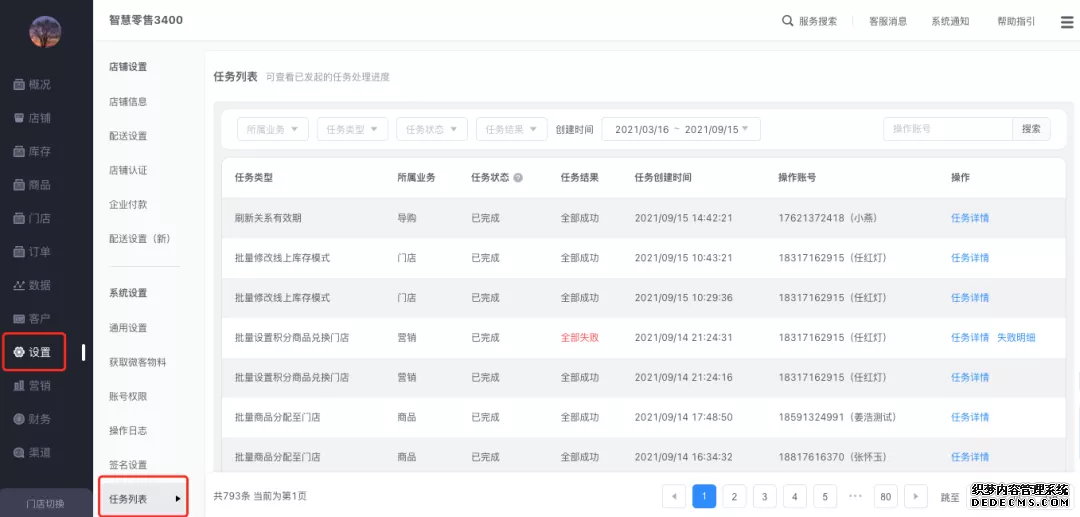Open 任务详情 for the 21:24:16 task
1080x517 pixels.
970,377
